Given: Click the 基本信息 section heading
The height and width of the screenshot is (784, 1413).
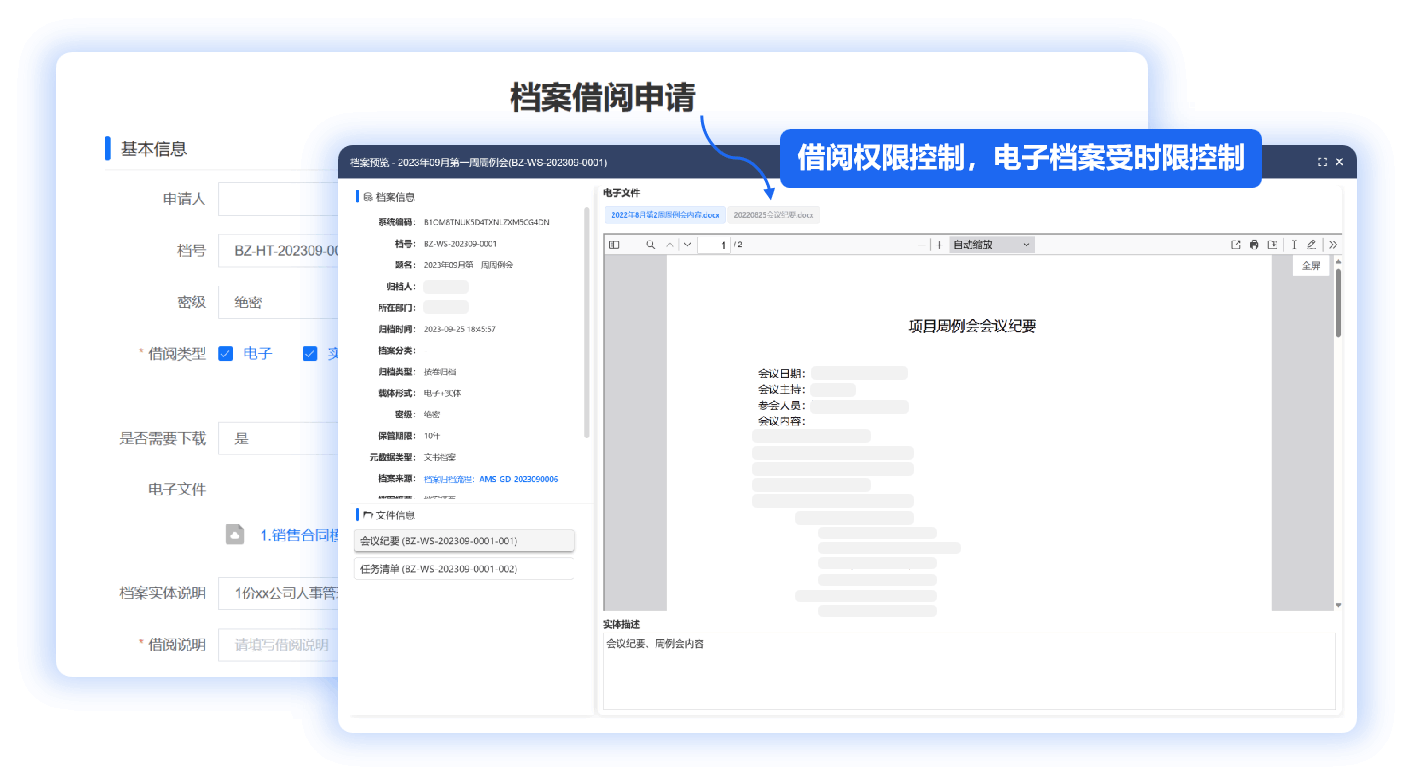Looking at the screenshot, I should [x=154, y=148].
